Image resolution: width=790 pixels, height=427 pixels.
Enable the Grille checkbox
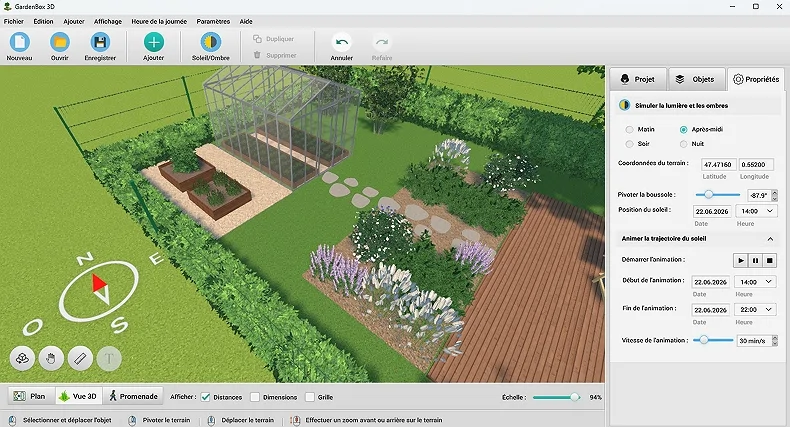pyautogui.click(x=310, y=397)
